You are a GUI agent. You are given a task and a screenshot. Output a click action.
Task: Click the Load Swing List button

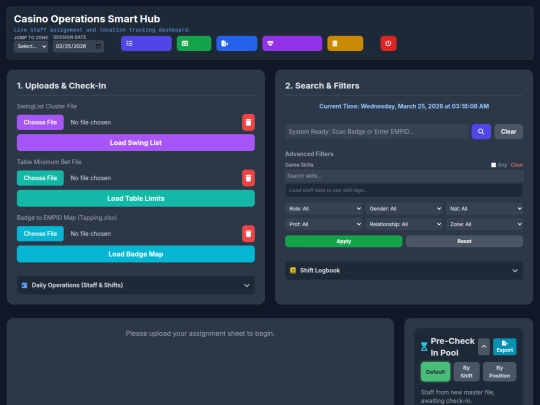tap(136, 143)
